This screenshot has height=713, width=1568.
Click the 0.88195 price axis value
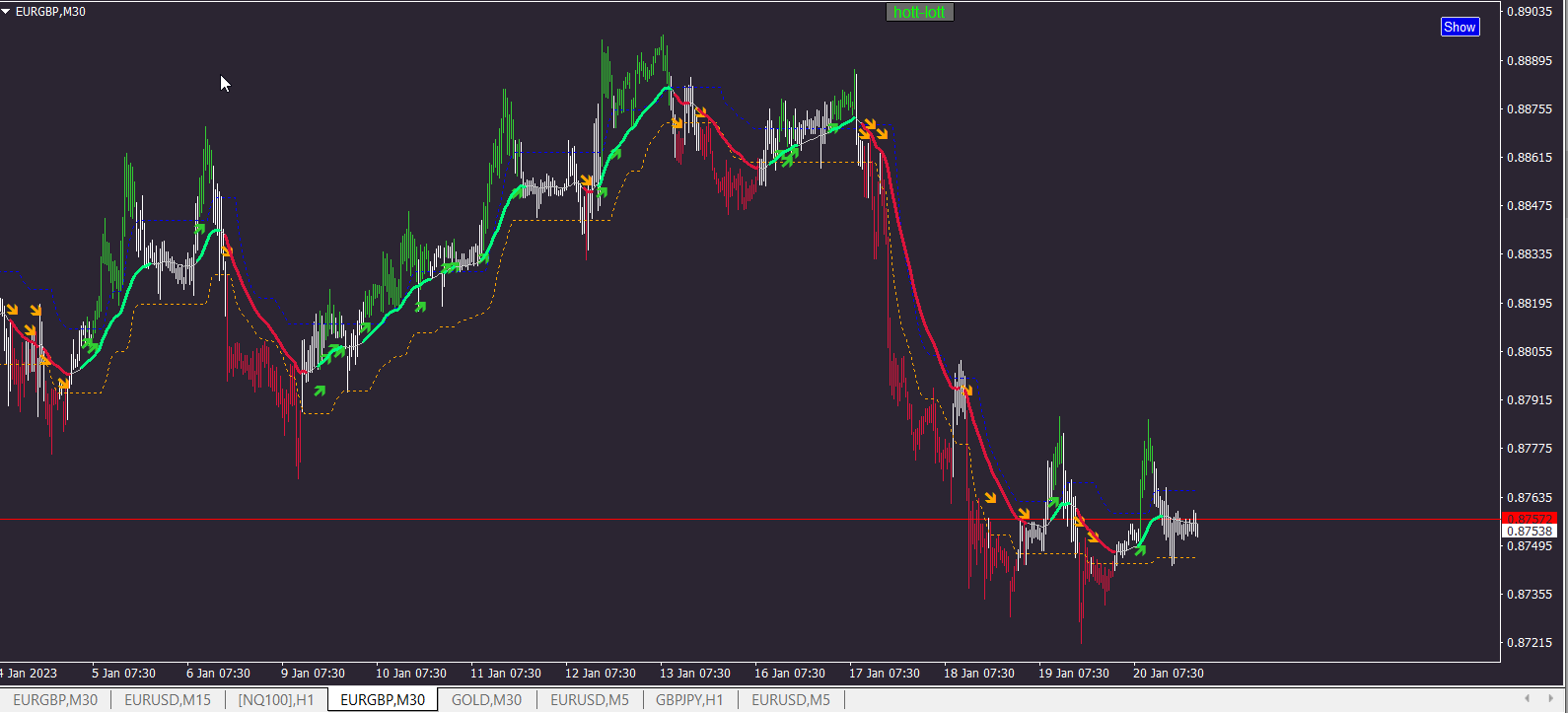(x=1530, y=303)
